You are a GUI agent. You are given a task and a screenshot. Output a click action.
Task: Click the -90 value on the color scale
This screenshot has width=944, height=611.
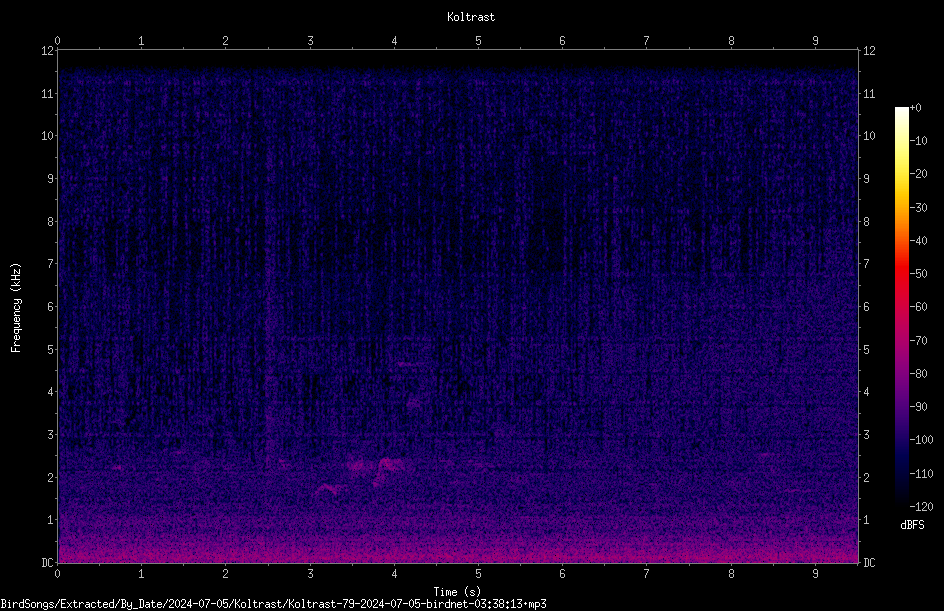click(x=919, y=407)
